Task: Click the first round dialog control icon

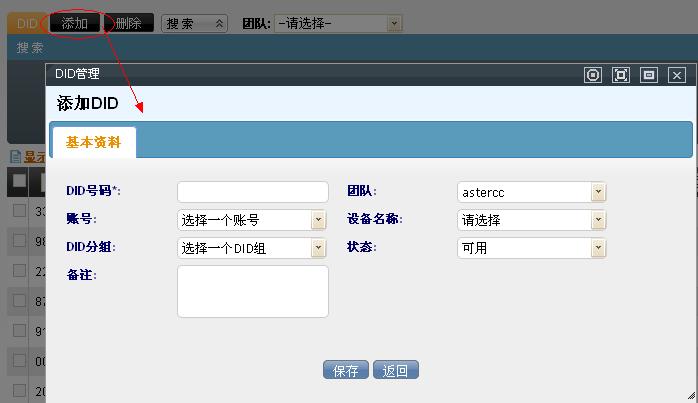Action: click(x=593, y=75)
